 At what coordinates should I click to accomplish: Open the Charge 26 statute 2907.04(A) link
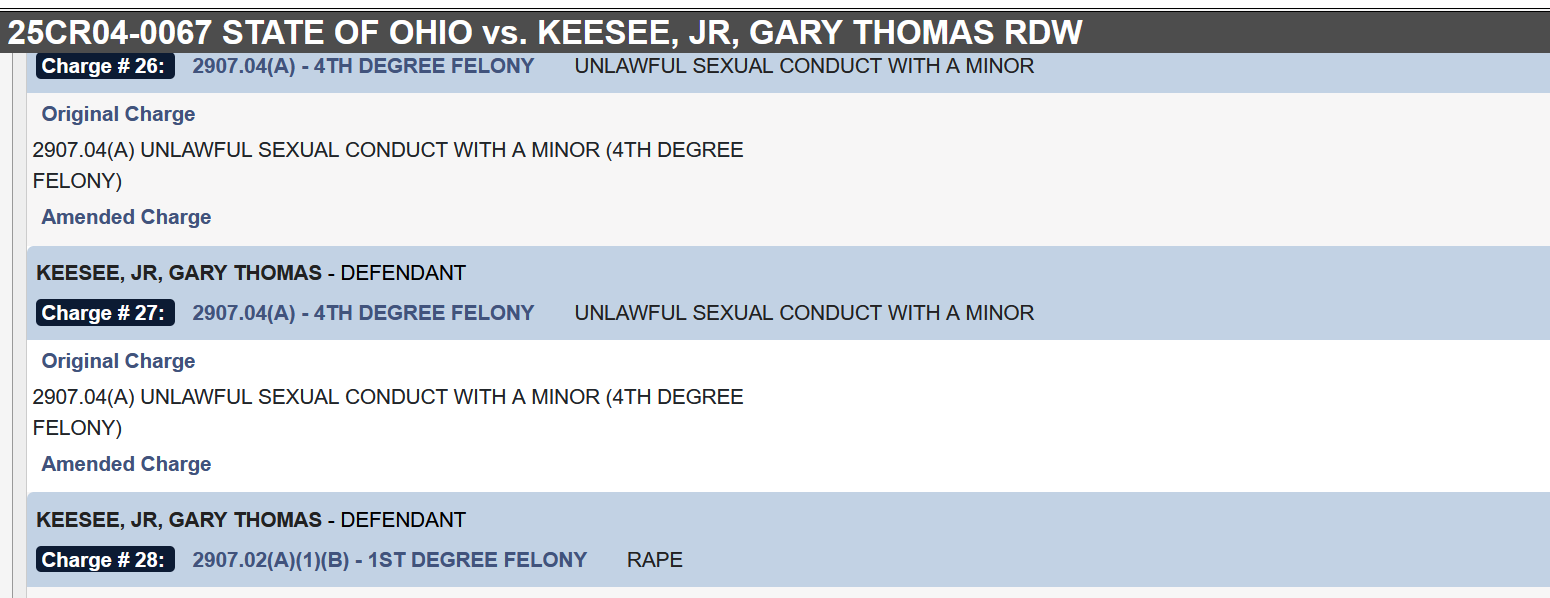(363, 66)
